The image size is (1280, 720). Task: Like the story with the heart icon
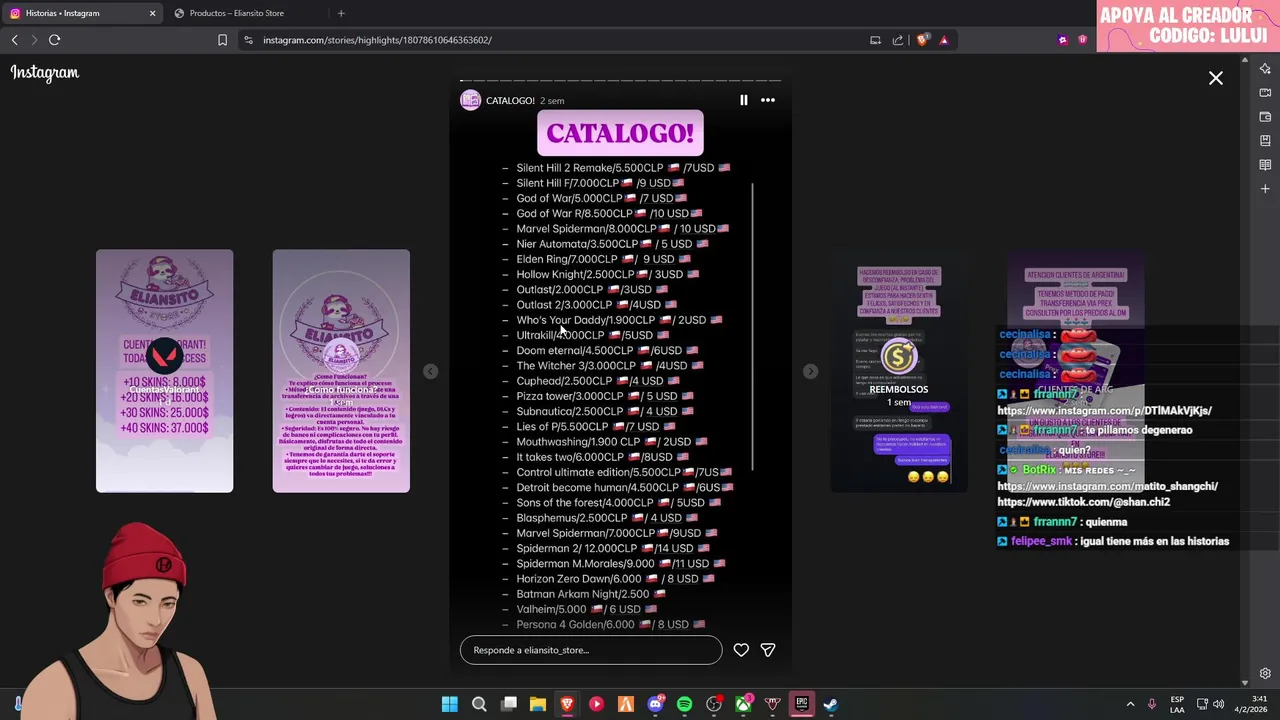(x=741, y=650)
